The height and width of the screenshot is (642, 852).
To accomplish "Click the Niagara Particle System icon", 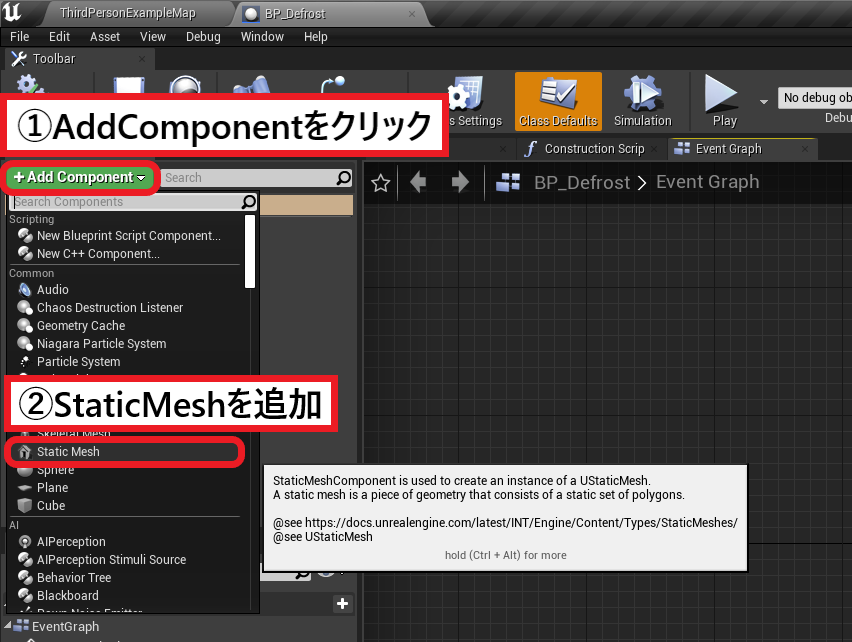I will pos(25,343).
